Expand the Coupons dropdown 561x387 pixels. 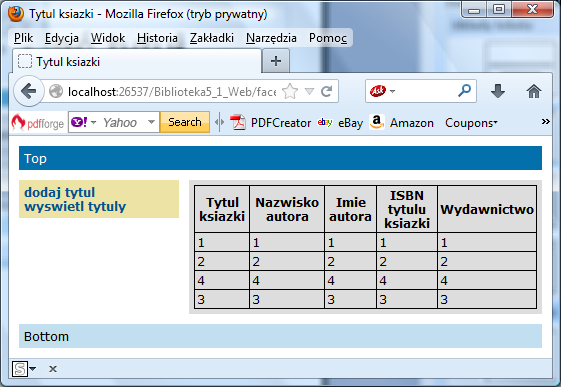496,123
